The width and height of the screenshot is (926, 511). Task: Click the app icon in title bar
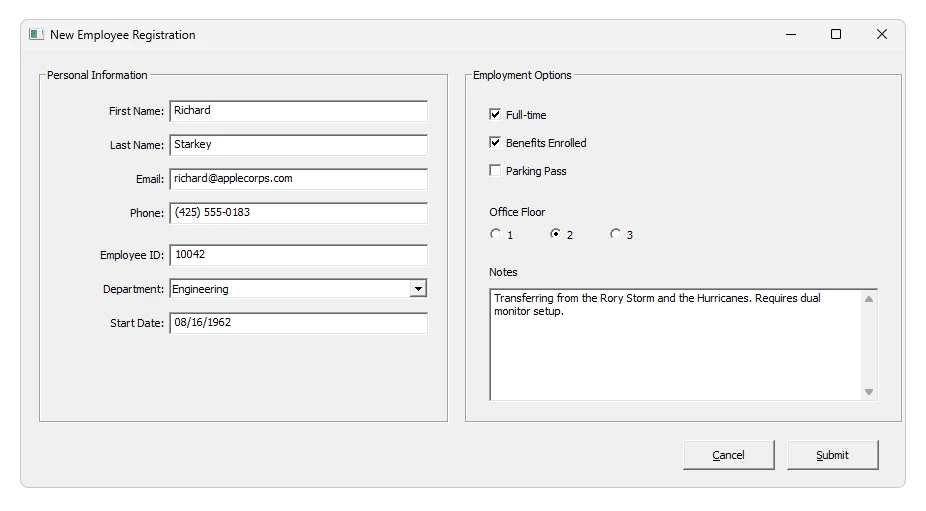click(36, 35)
